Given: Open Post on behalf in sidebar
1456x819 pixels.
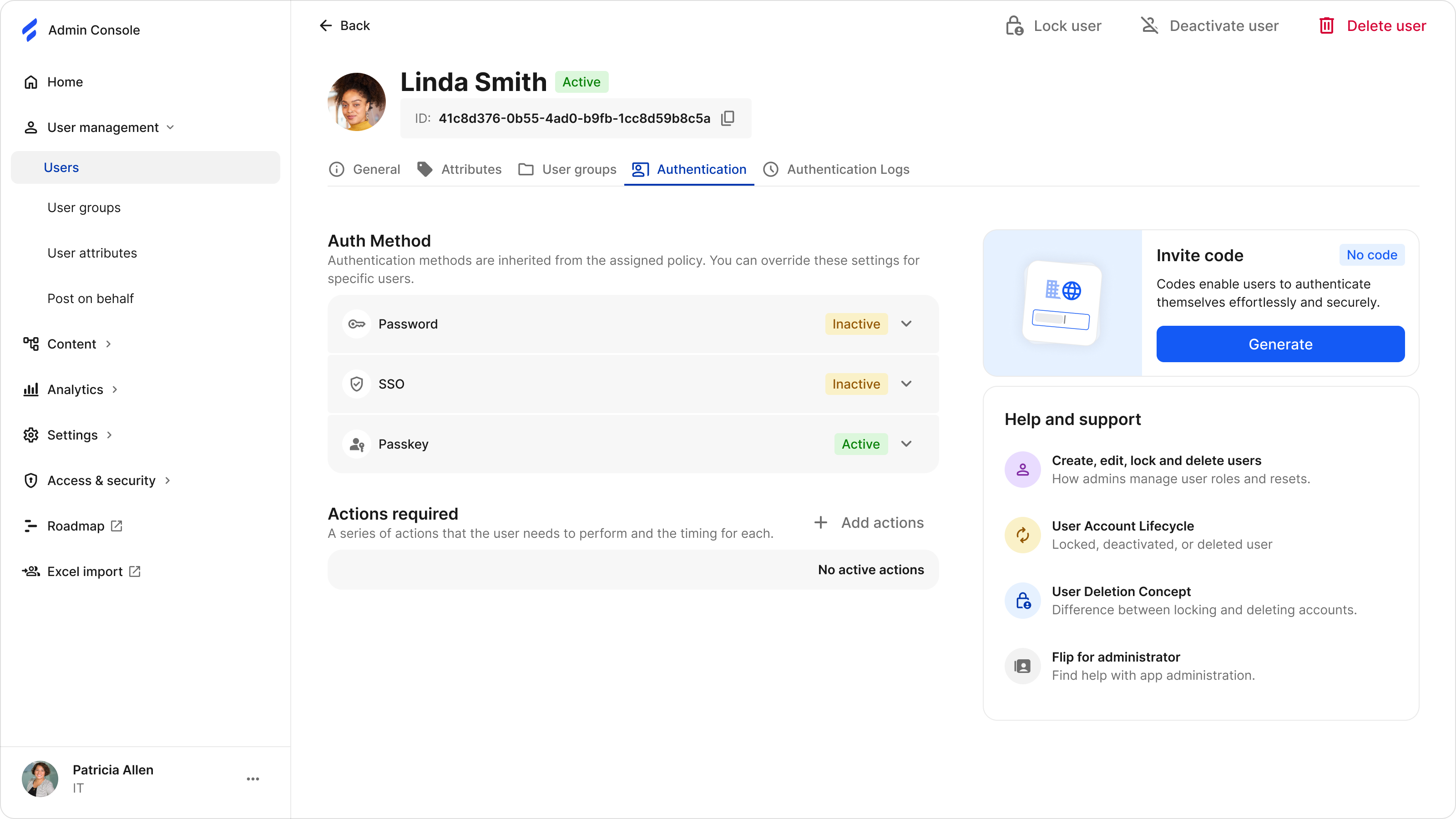Looking at the screenshot, I should click(x=91, y=298).
